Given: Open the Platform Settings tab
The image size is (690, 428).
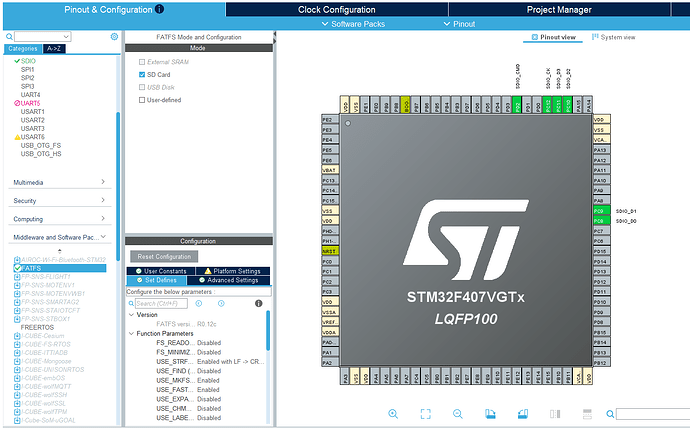Looking at the screenshot, I should click(232, 271).
